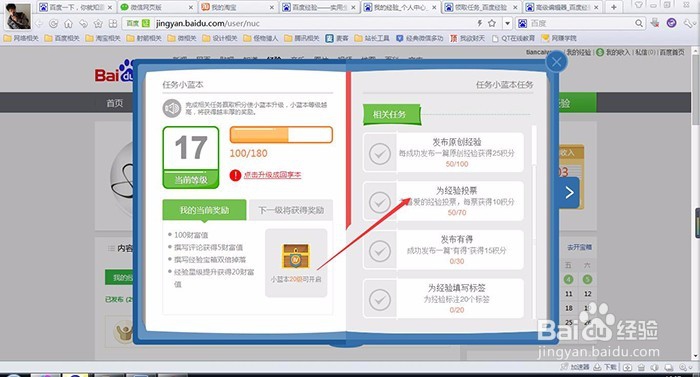The width and height of the screenshot is (700, 377).
Task: Click the search magnifier icon
Action: (639, 23)
